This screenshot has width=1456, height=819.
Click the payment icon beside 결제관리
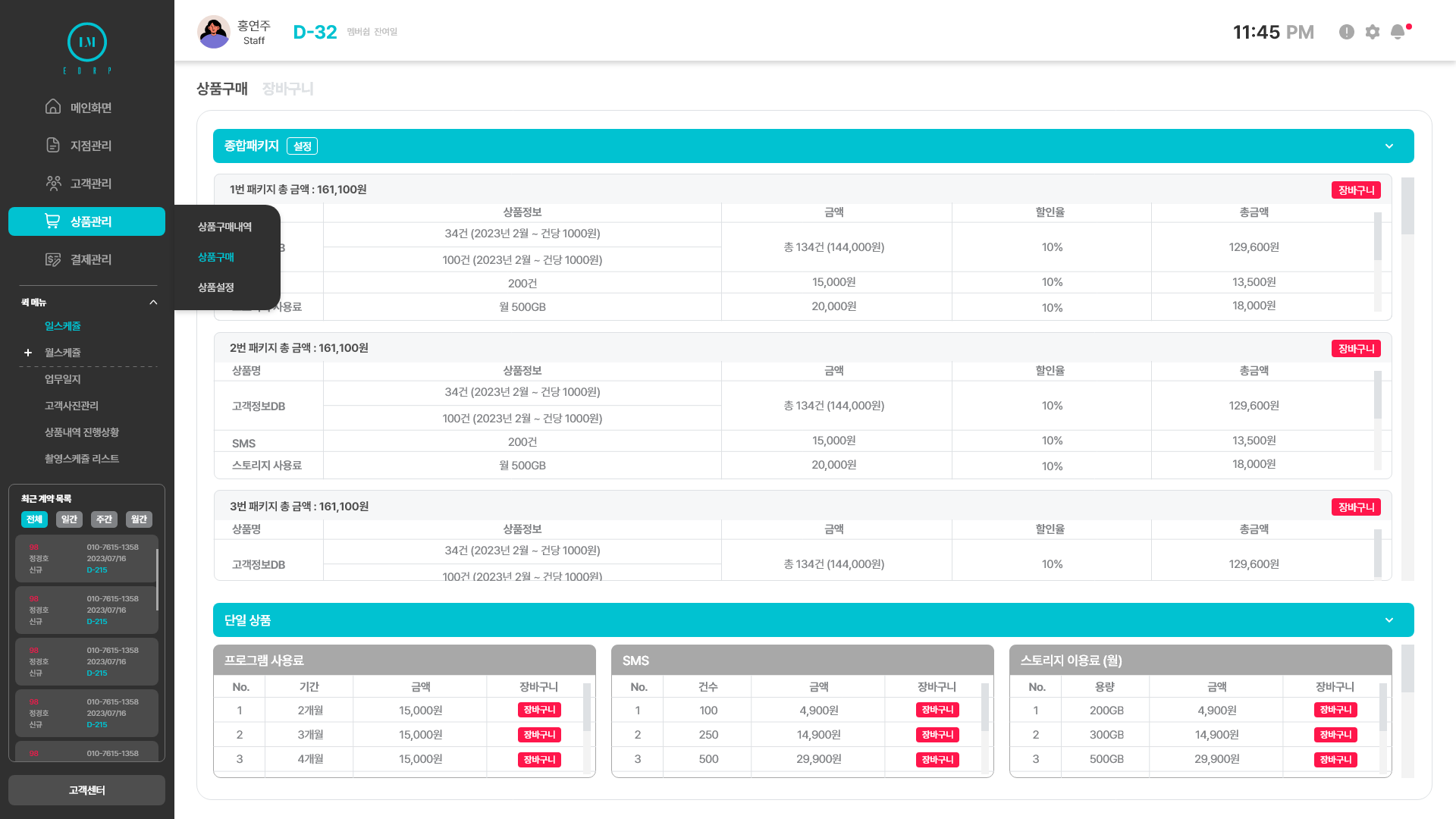tap(53, 259)
